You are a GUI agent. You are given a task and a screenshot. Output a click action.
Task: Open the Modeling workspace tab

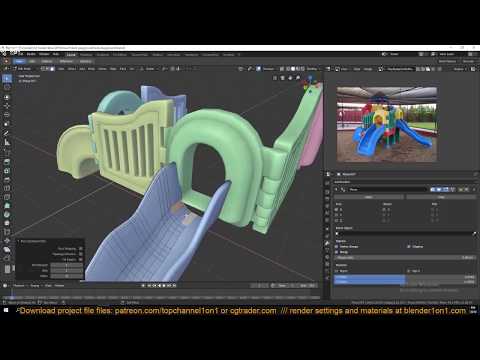click(86, 55)
